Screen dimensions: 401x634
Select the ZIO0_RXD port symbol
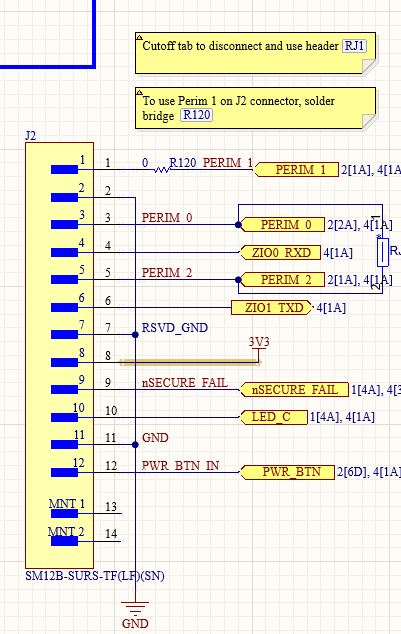point(280,253)
